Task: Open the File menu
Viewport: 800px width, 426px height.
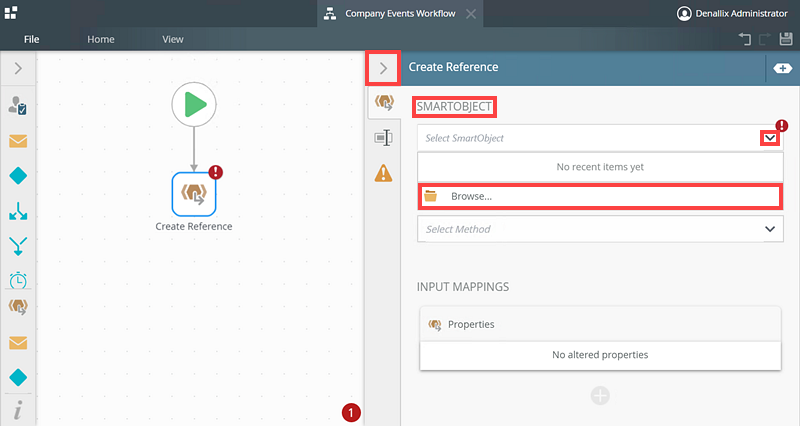Action: coord(32,39)
